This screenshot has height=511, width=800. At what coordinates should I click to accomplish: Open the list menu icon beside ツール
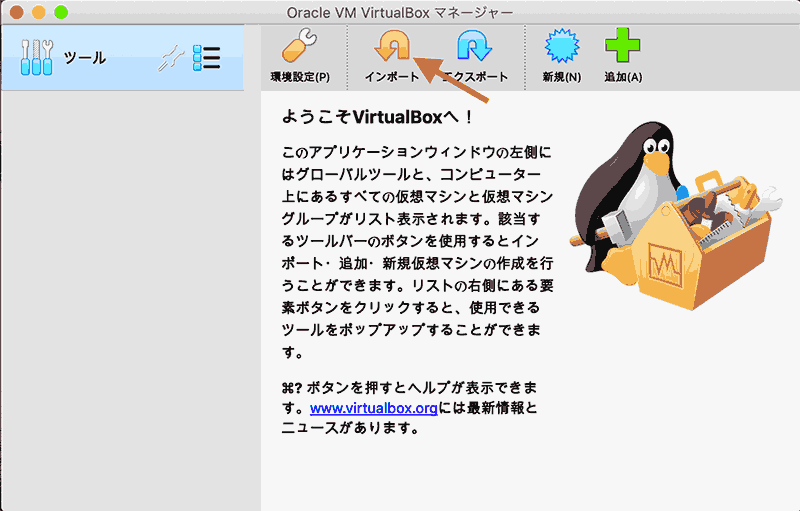point(206,58)
